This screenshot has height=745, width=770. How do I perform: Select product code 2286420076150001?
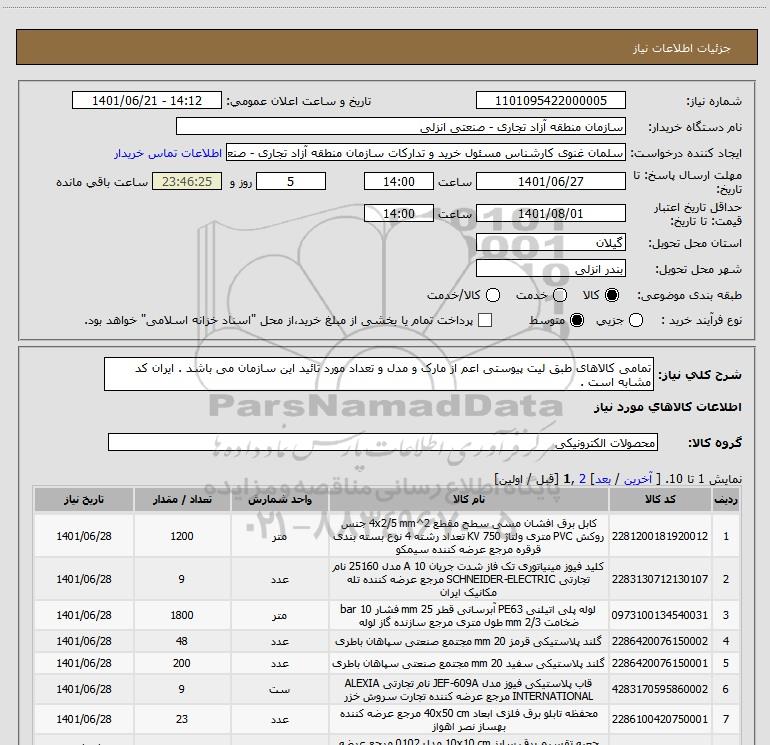tap(660, 663)
